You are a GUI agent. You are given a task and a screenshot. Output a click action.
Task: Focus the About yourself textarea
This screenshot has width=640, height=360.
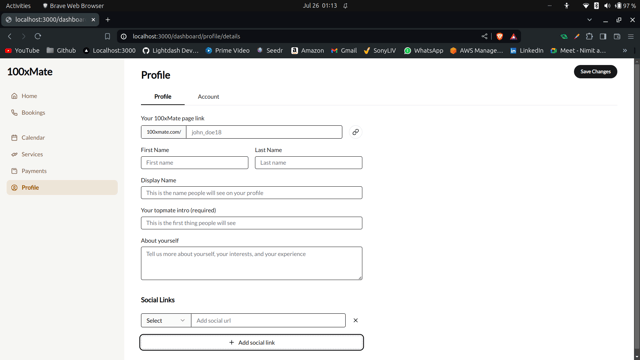[251, 263]
